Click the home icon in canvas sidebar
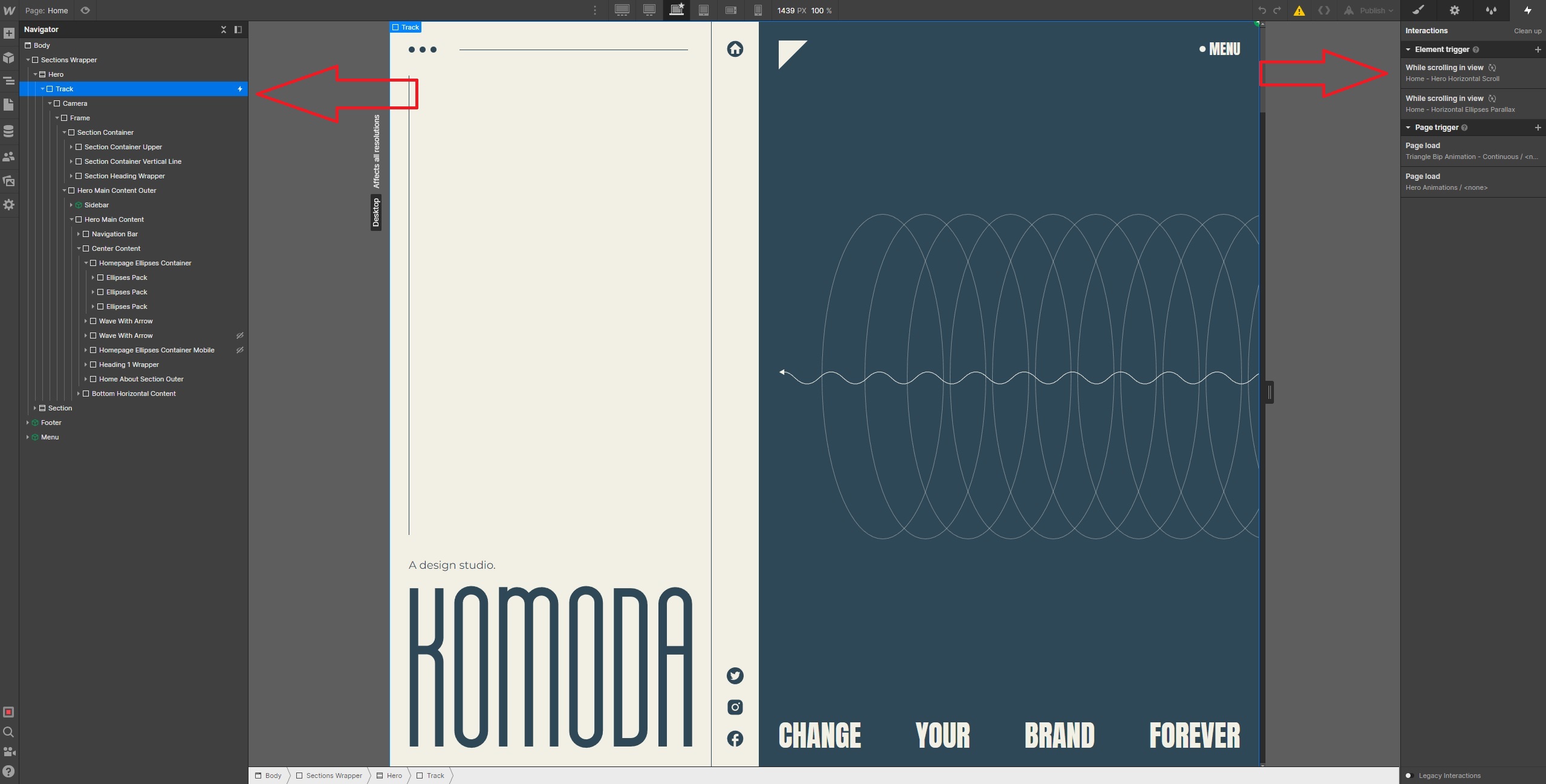This screenshot has height=784, width=1546. click(735, 49)
